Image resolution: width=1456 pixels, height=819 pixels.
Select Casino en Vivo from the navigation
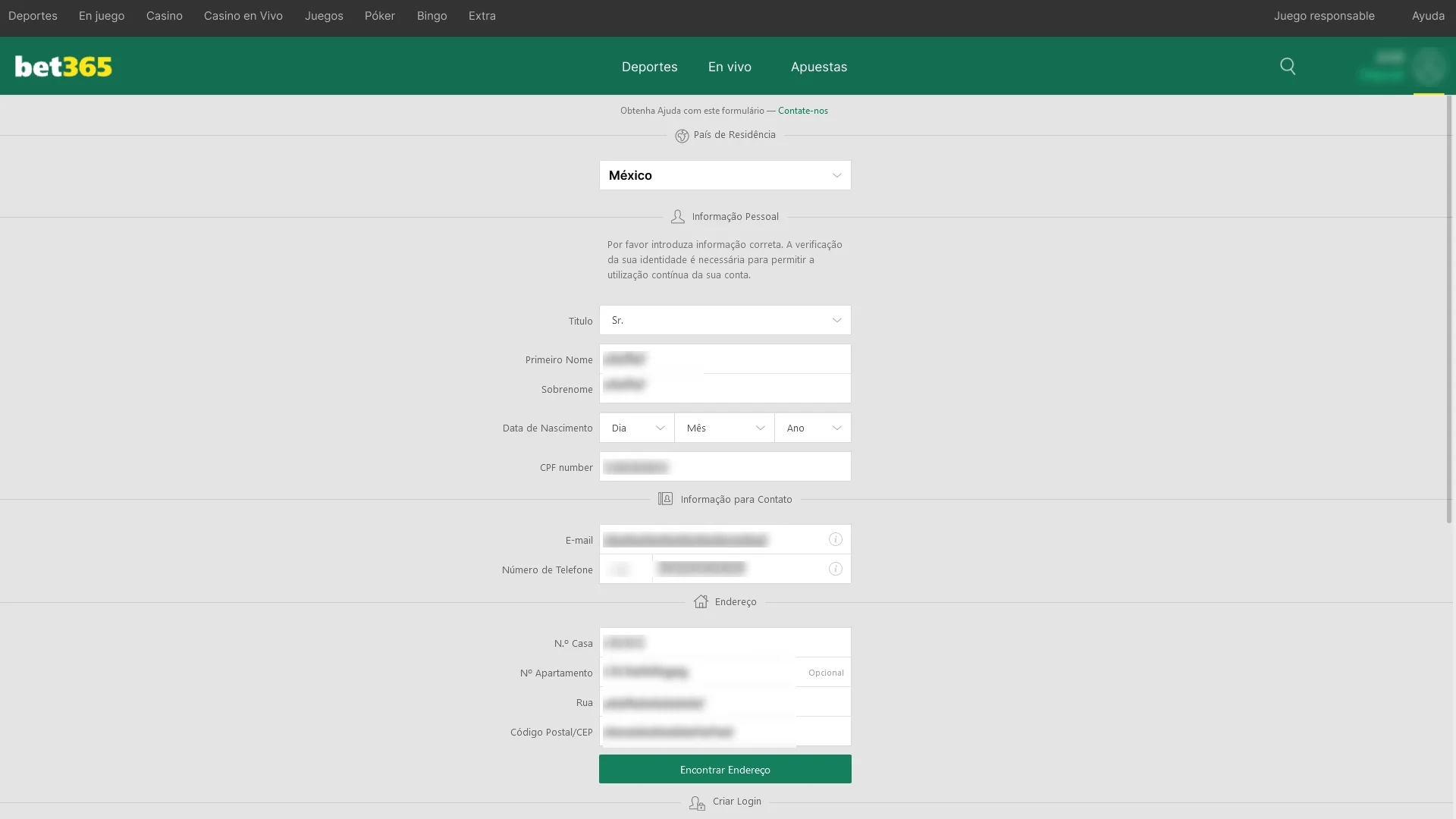click(x=243, y=15)
